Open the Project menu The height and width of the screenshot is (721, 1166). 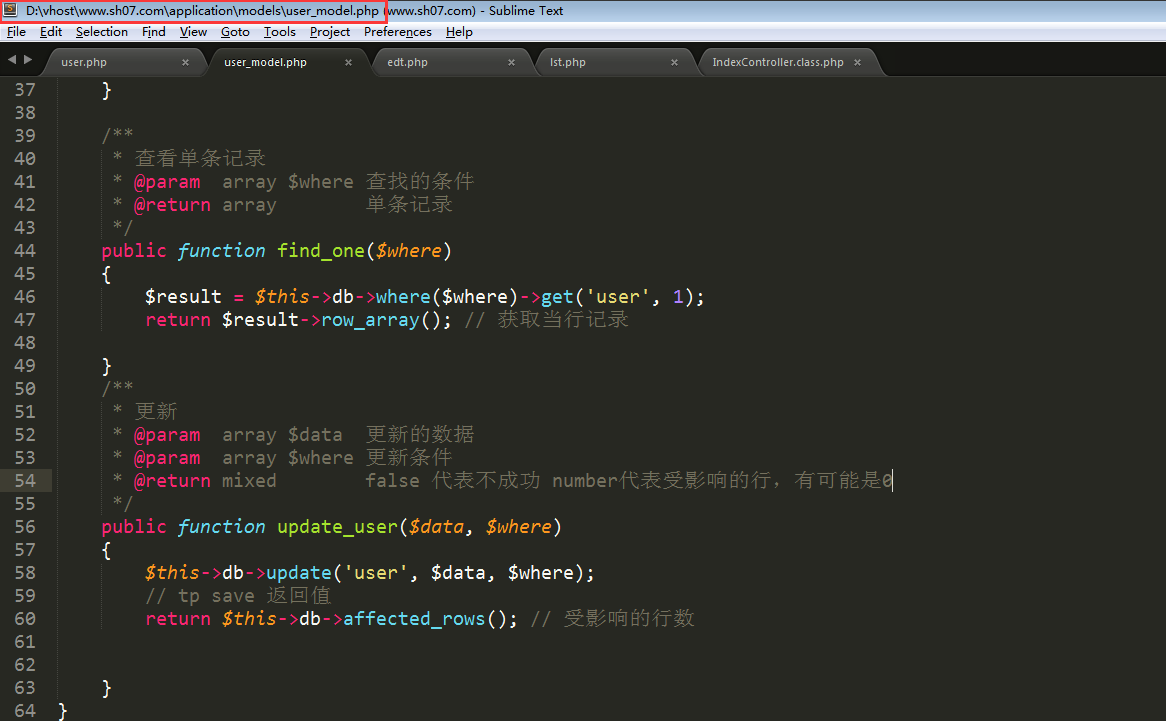point(330,32)
